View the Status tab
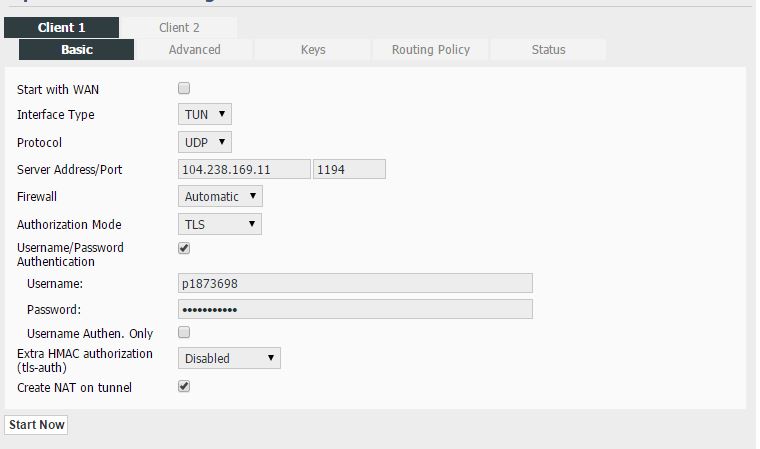 tap(548, 49)
